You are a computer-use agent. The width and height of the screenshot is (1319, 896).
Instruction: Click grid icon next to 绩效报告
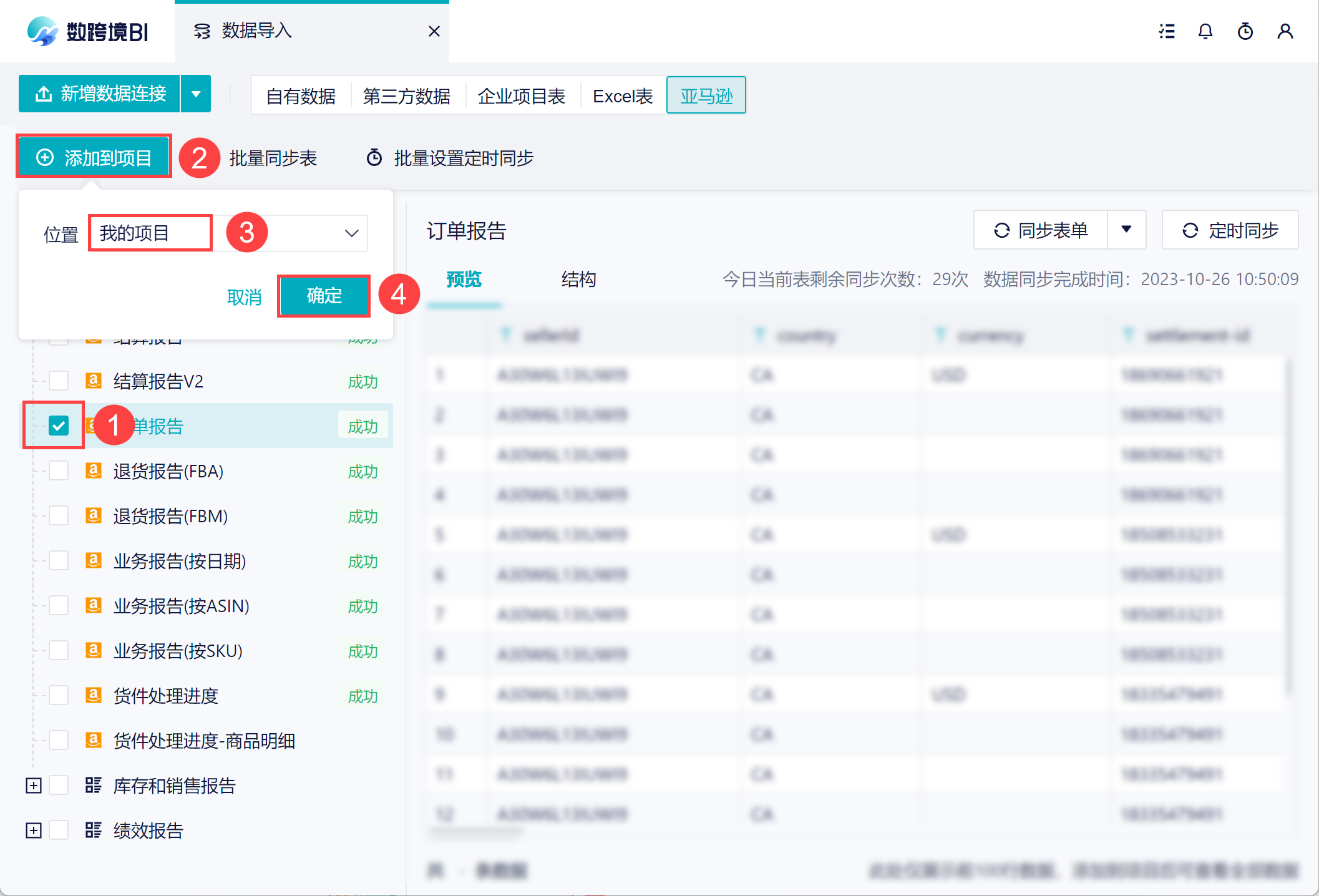[94, 830]
